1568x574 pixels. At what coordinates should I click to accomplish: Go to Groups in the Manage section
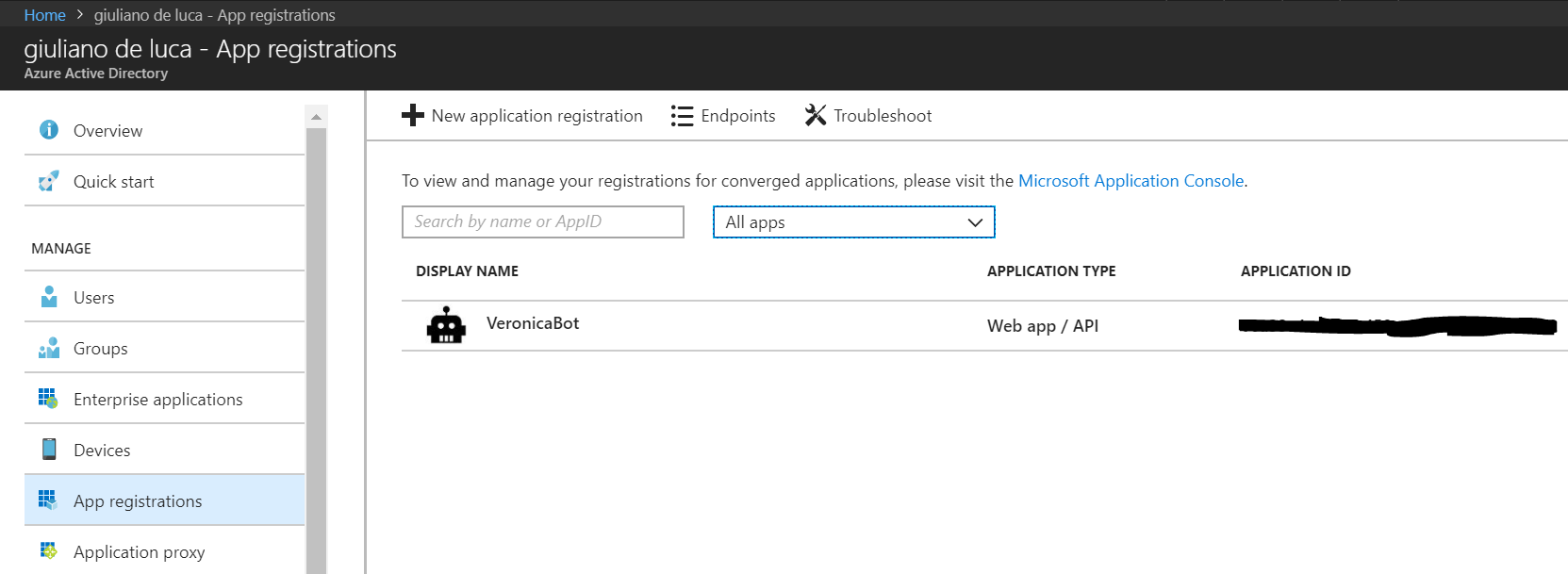pyautogui.click(x=164, y=348)
